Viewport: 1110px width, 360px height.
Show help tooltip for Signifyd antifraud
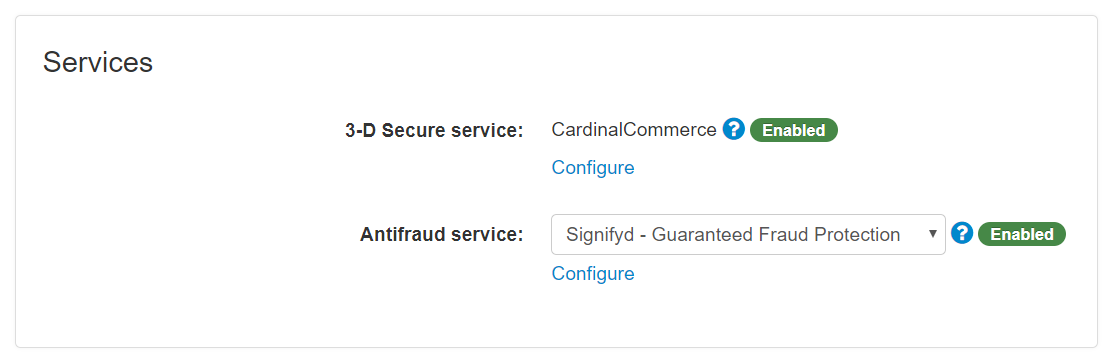[962, 233]
